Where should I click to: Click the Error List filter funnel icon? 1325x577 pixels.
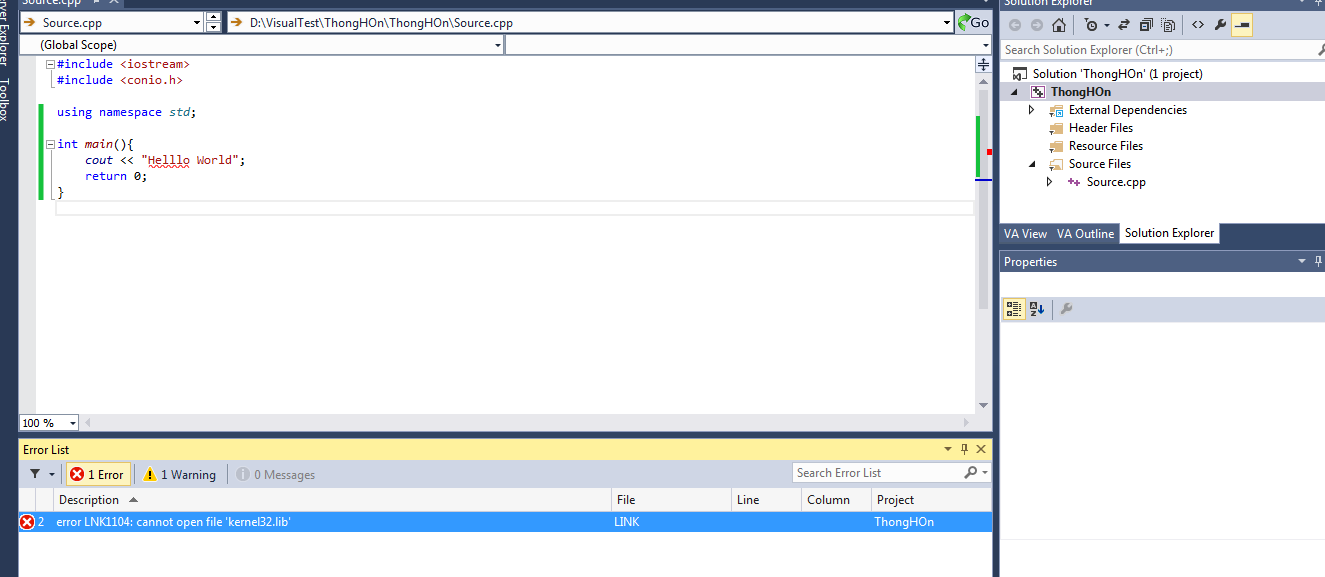point(35,474)
